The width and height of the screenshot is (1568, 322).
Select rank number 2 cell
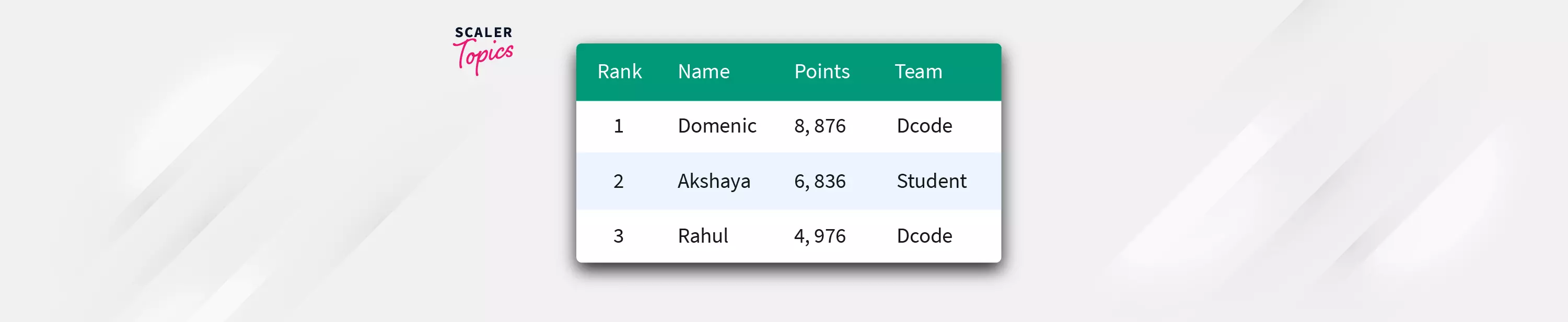point(619,181)
